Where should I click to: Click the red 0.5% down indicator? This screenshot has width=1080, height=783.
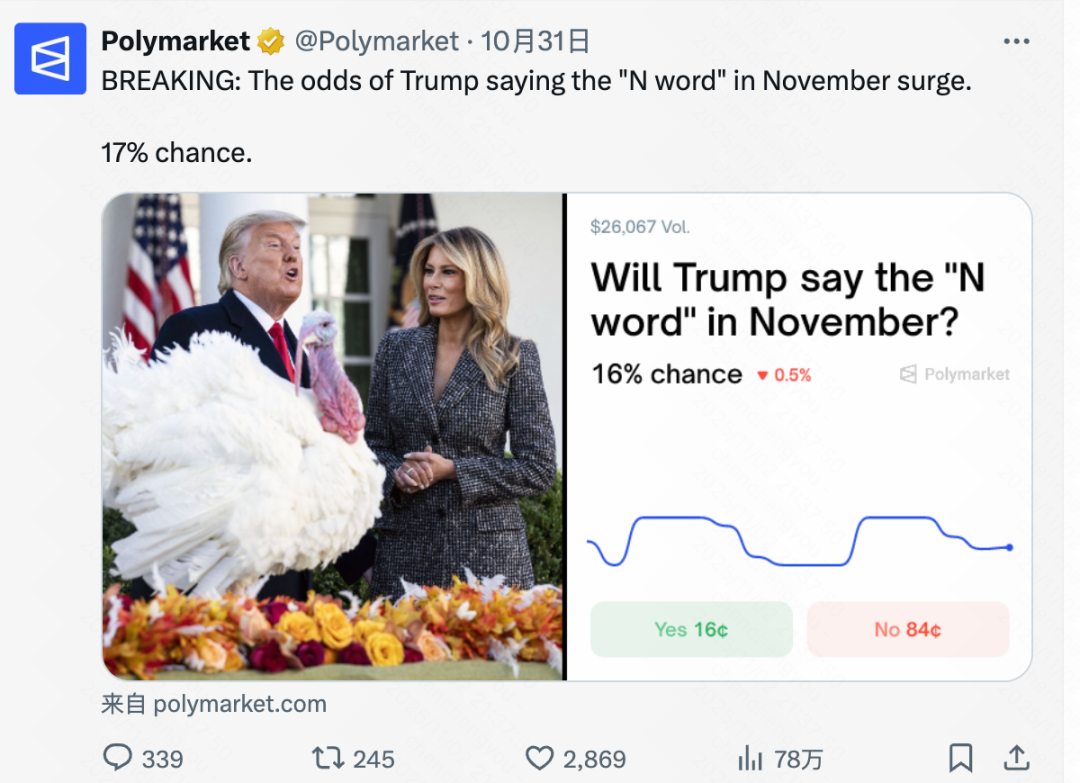784,375
